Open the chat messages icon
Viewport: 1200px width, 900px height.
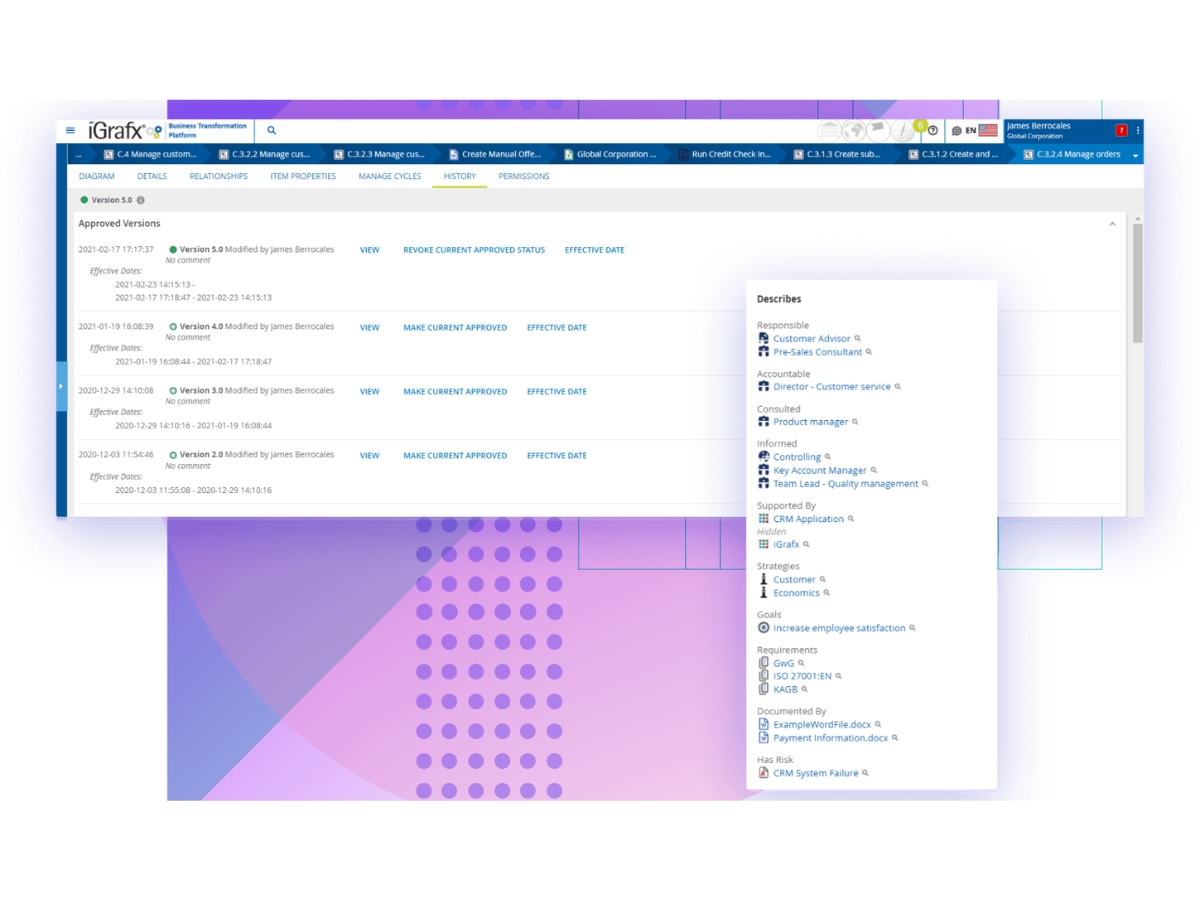tap(956, 130)
